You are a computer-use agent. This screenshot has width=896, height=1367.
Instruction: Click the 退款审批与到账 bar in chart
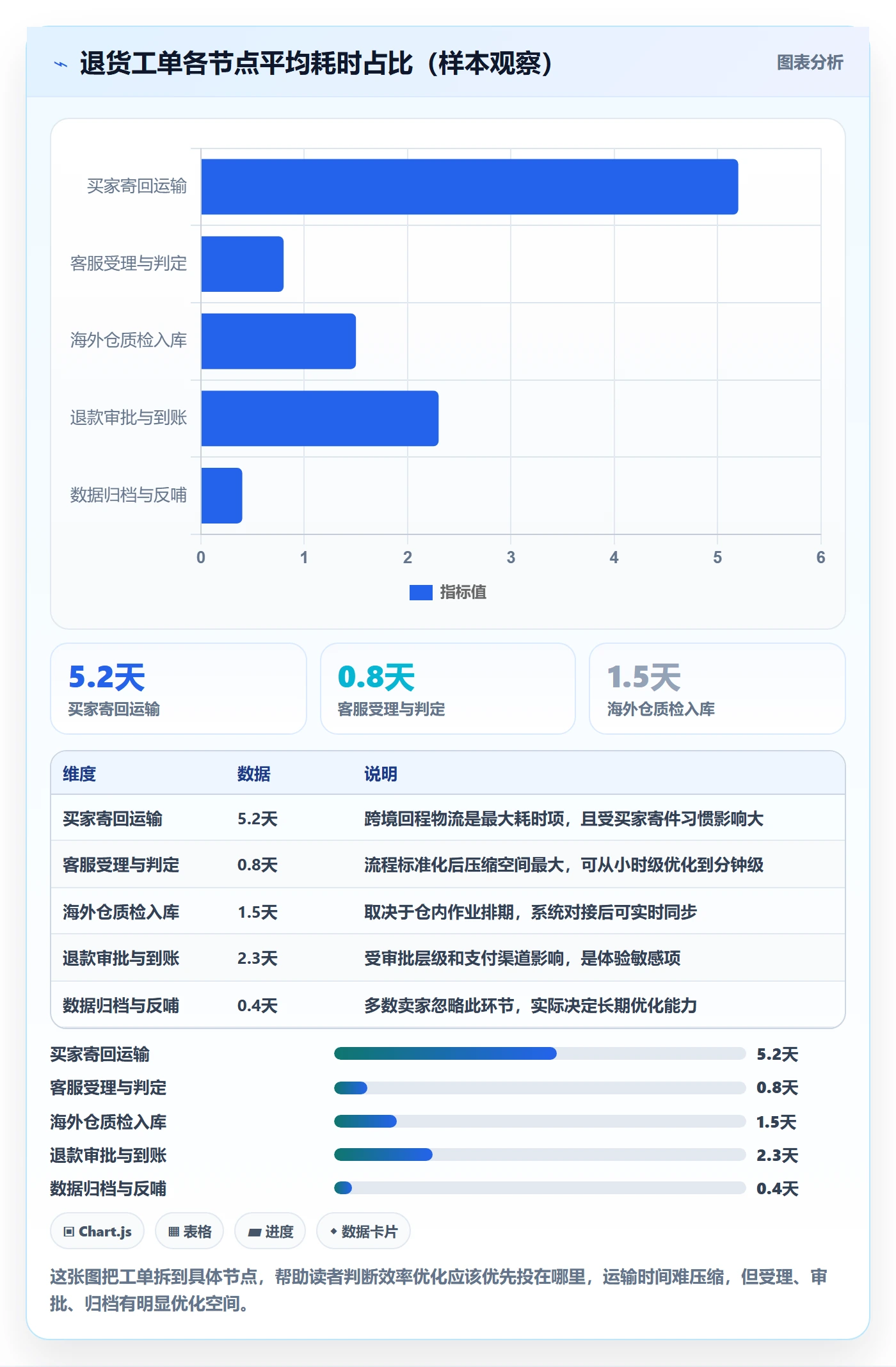point(319,419)
